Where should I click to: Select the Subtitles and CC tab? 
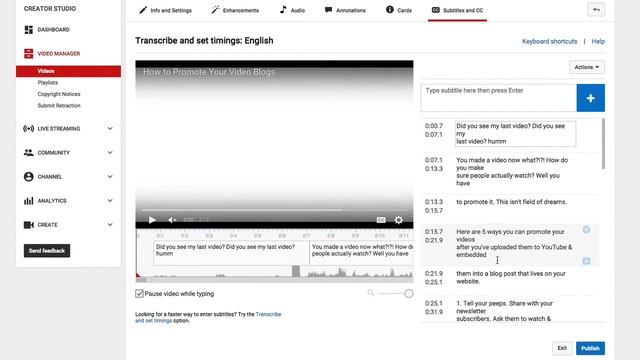[457, 10]
